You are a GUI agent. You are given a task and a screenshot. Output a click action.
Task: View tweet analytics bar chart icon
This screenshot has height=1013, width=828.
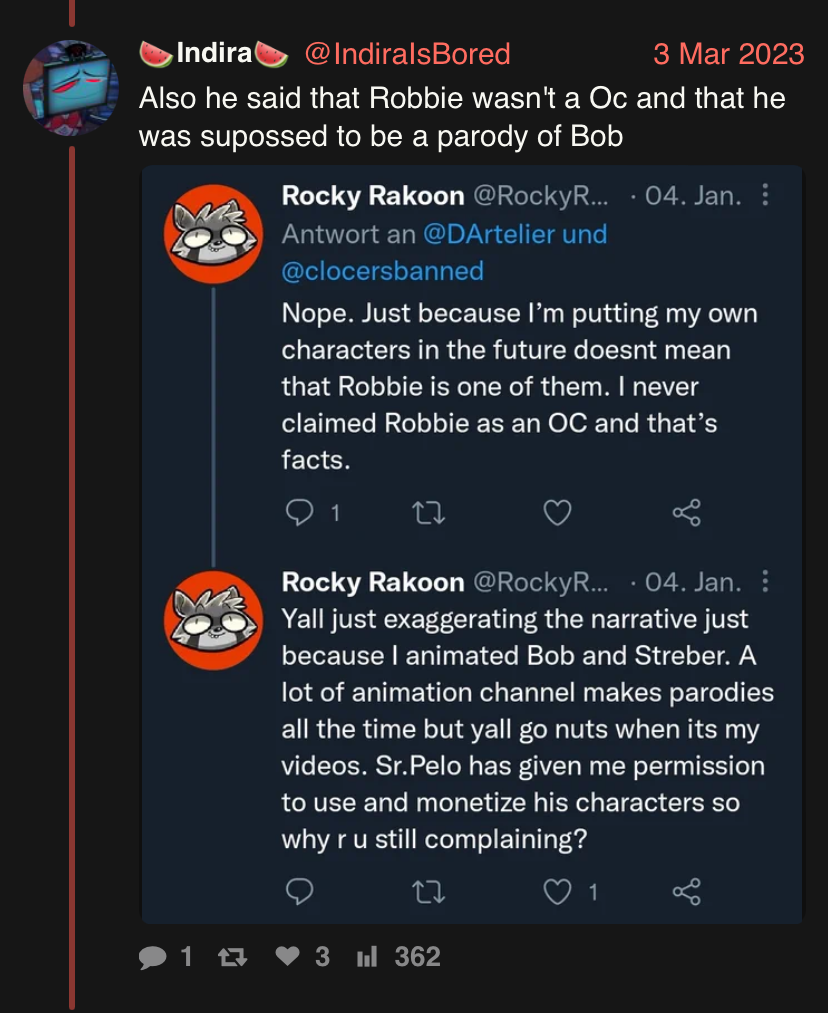pos(366,958)
